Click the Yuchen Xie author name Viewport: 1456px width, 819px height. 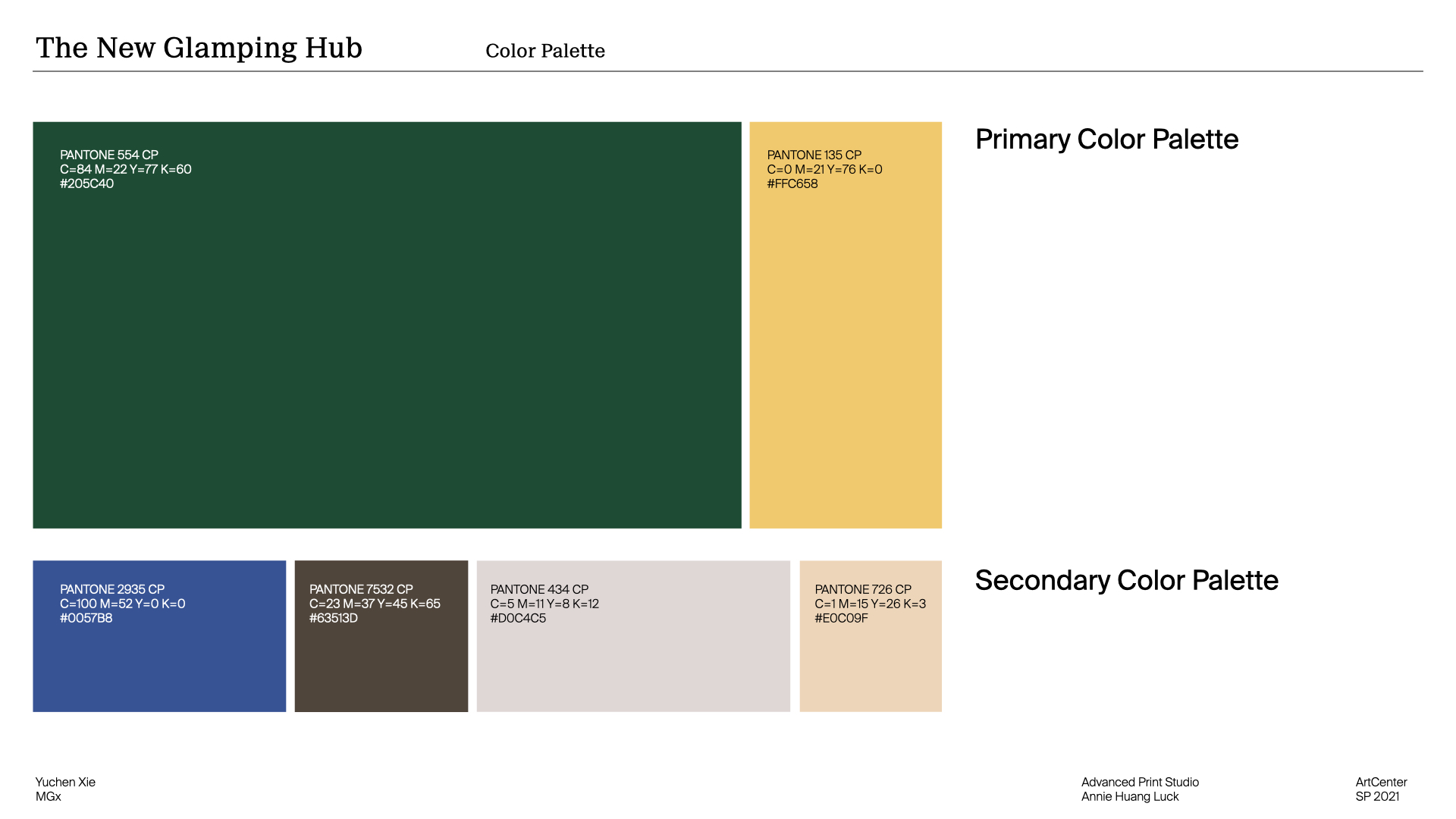pyautogui.click(x=65, y=782)
